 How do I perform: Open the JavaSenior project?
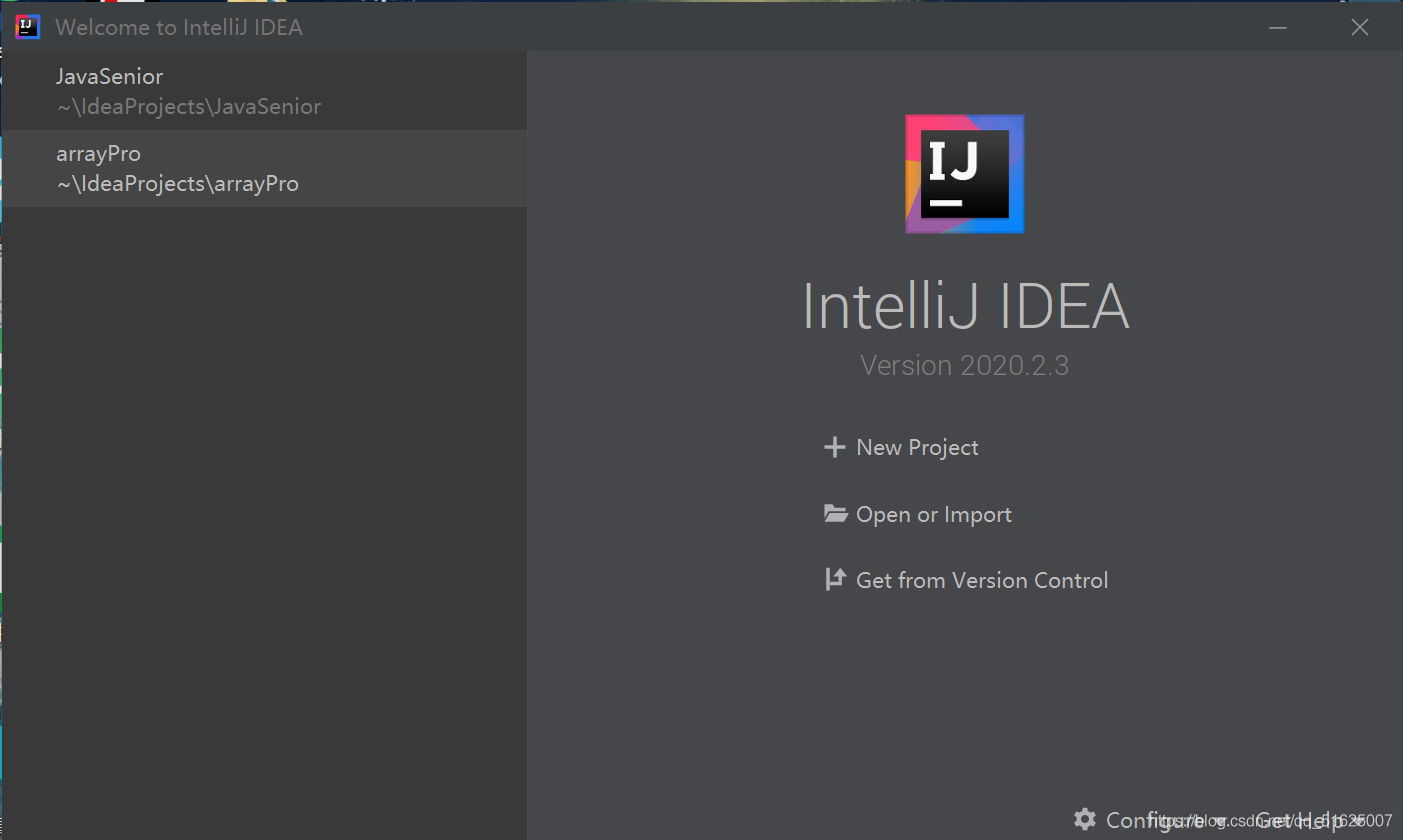(x=190, y=90)
